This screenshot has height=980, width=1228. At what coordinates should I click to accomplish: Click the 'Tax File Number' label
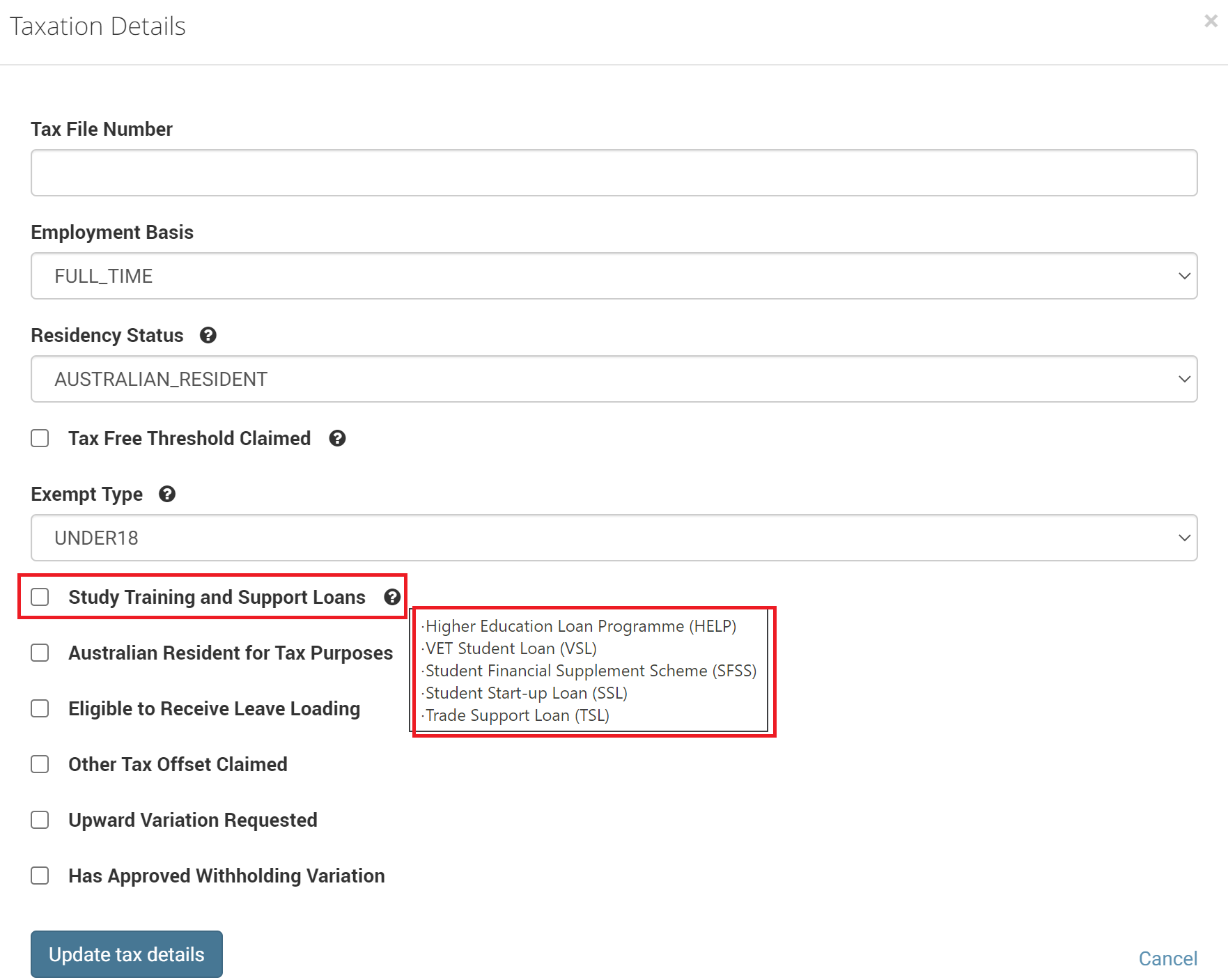click(x=102, y=129)
